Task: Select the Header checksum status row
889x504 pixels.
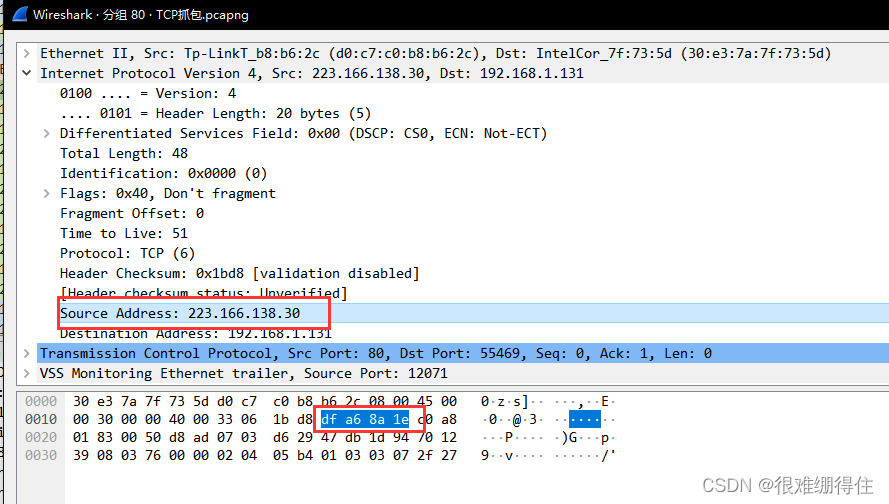Action: [x=204, y=293]
